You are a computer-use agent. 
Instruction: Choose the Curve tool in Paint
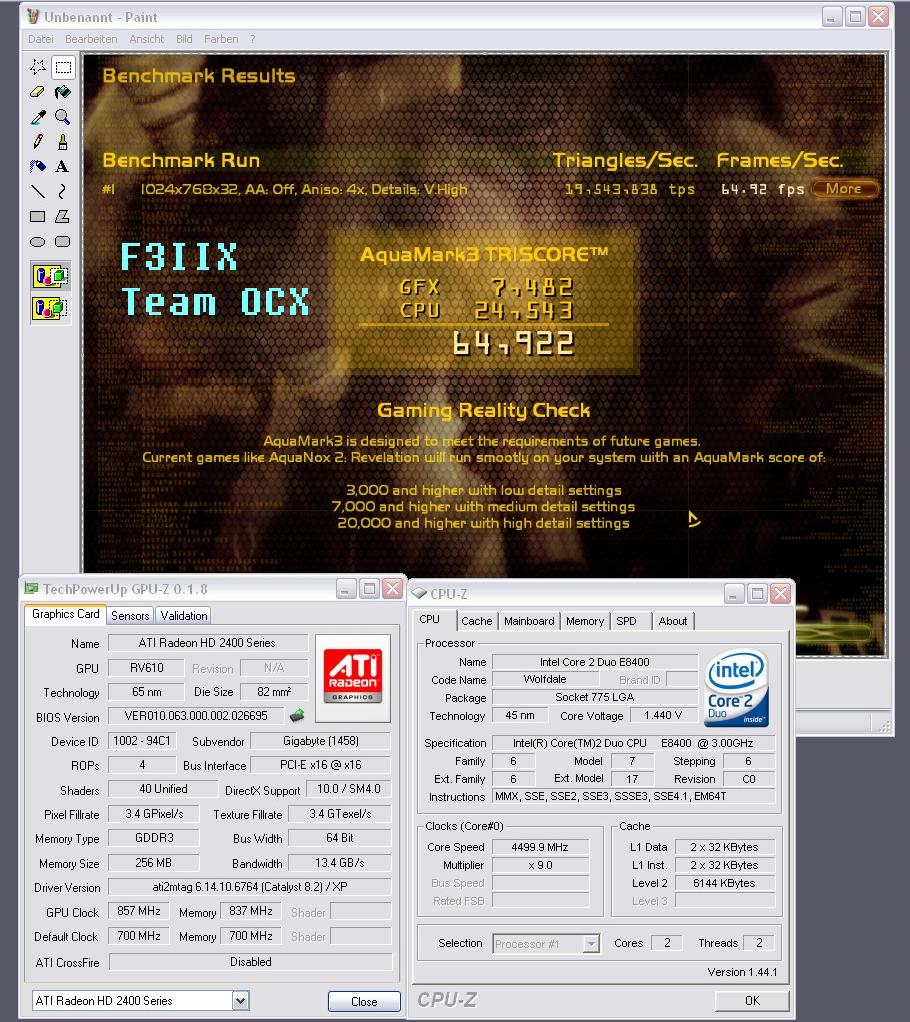(63, 191)
